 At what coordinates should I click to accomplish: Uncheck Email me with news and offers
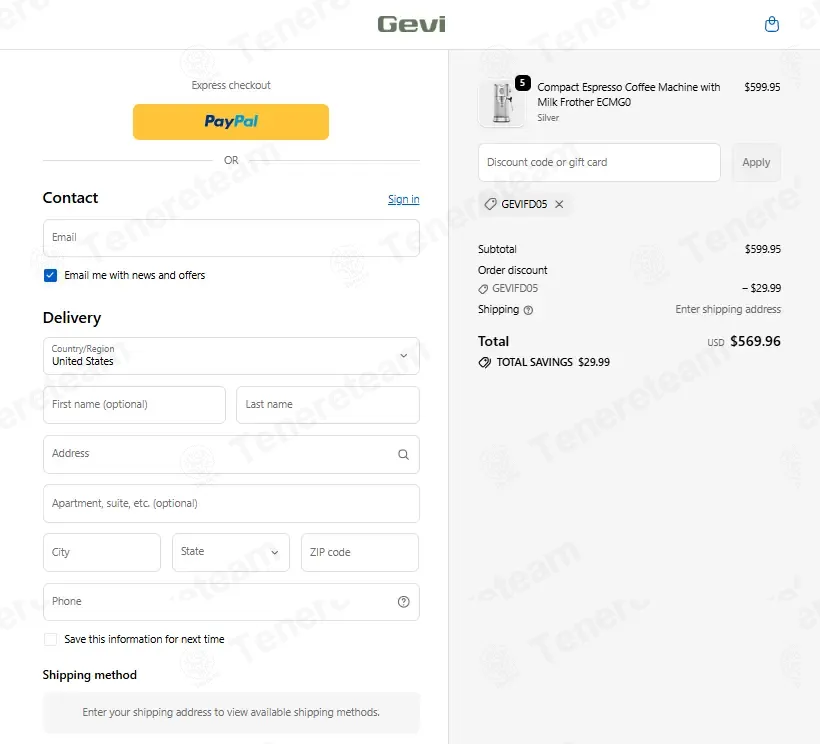tap(50, 276)
